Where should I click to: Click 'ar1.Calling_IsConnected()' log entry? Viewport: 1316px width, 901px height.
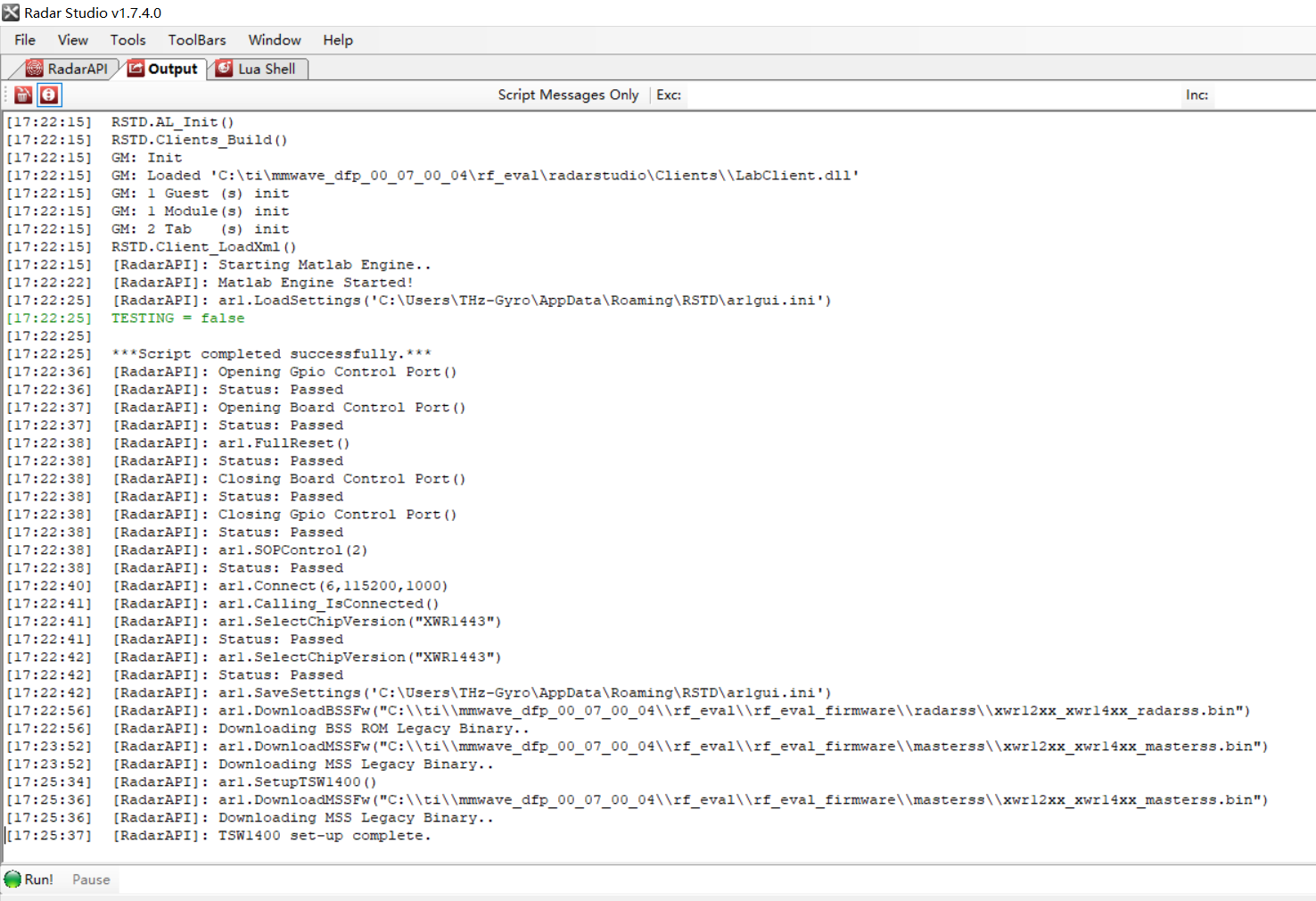point(328,604)
